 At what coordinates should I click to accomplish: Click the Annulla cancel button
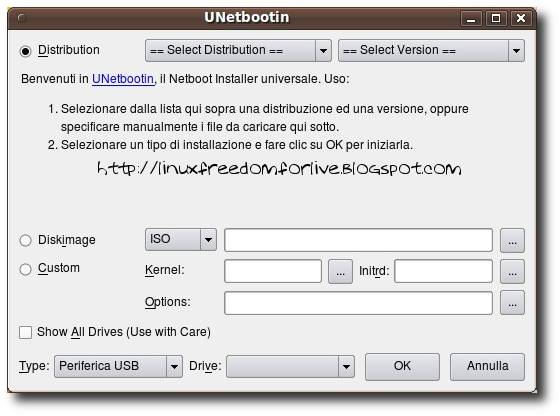coord(488,367)
